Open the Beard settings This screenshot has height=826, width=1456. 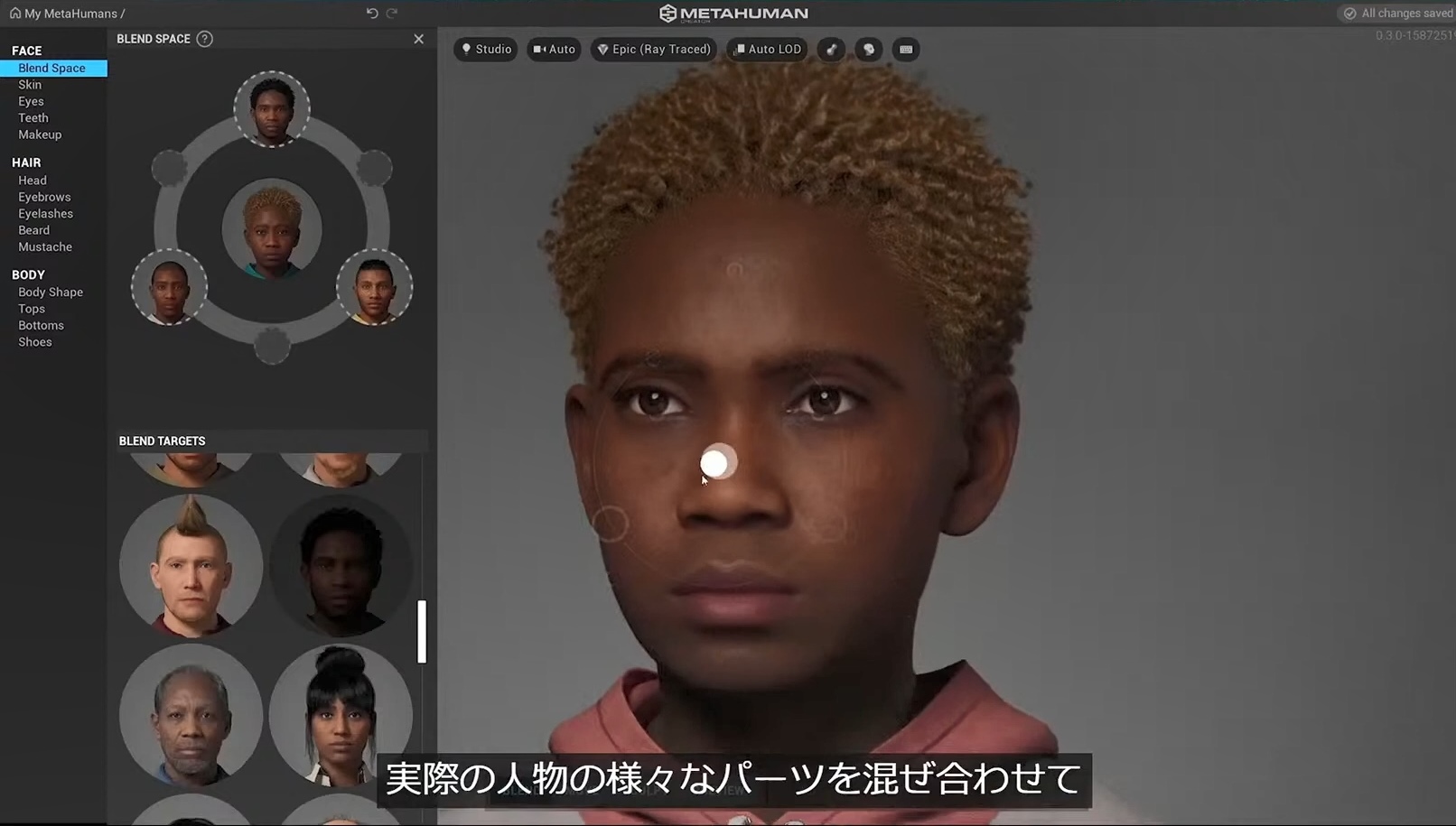click(x=33, y=230)
